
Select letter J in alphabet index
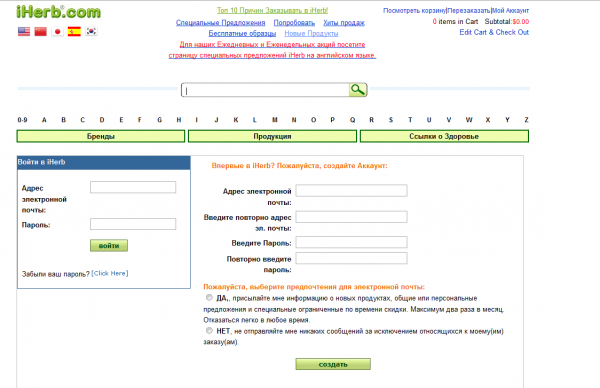coord(216,120)
